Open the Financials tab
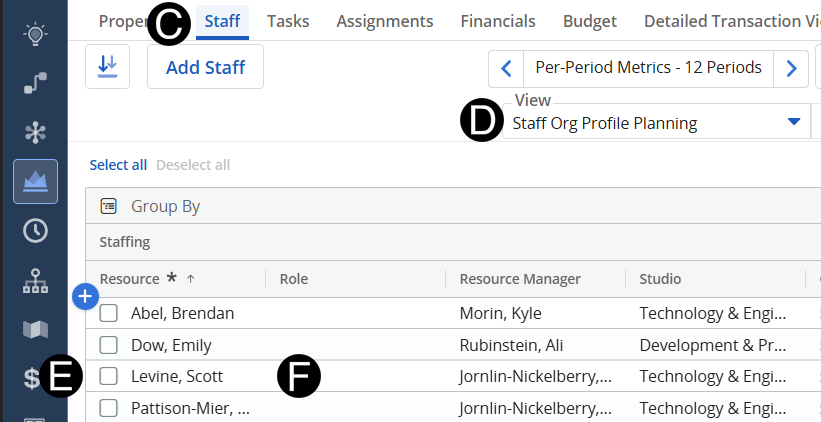821x422 pixels. pyautogui.click(x=498, y=21)
